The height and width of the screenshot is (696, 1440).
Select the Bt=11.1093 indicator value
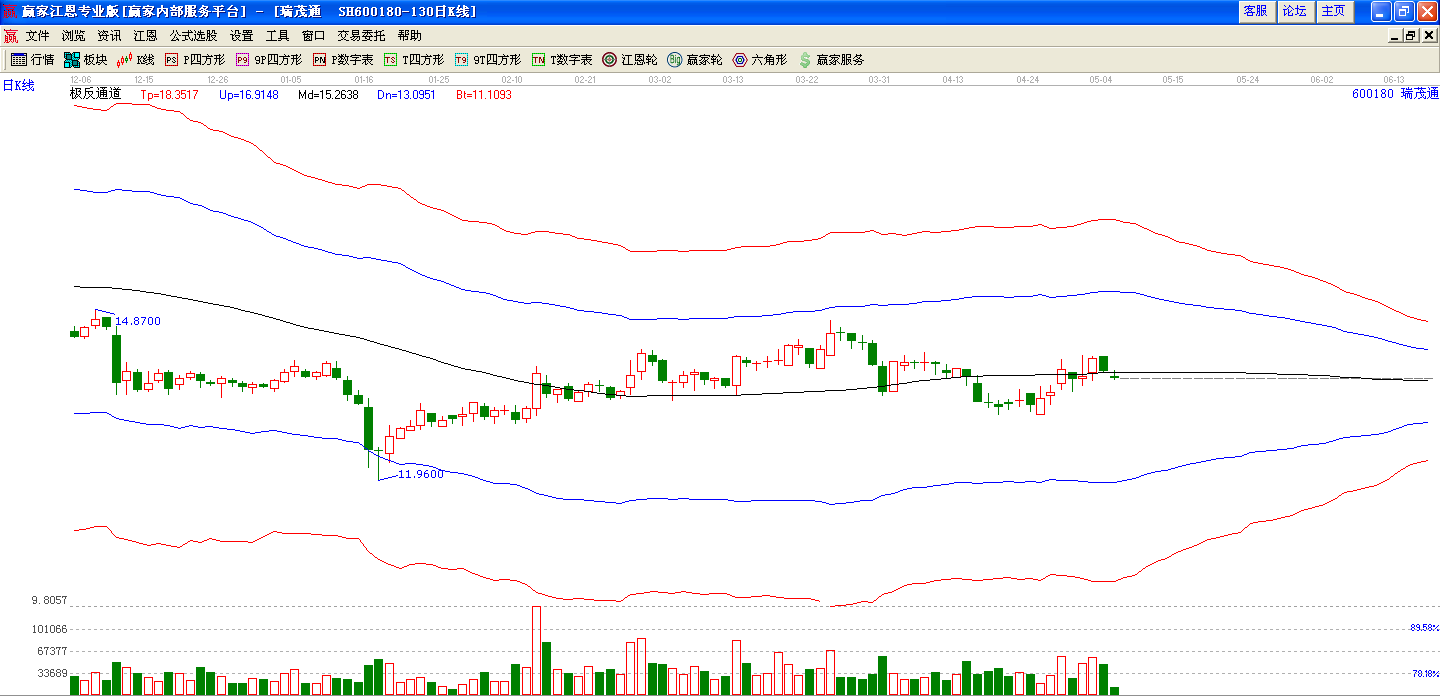pos(484,95)
